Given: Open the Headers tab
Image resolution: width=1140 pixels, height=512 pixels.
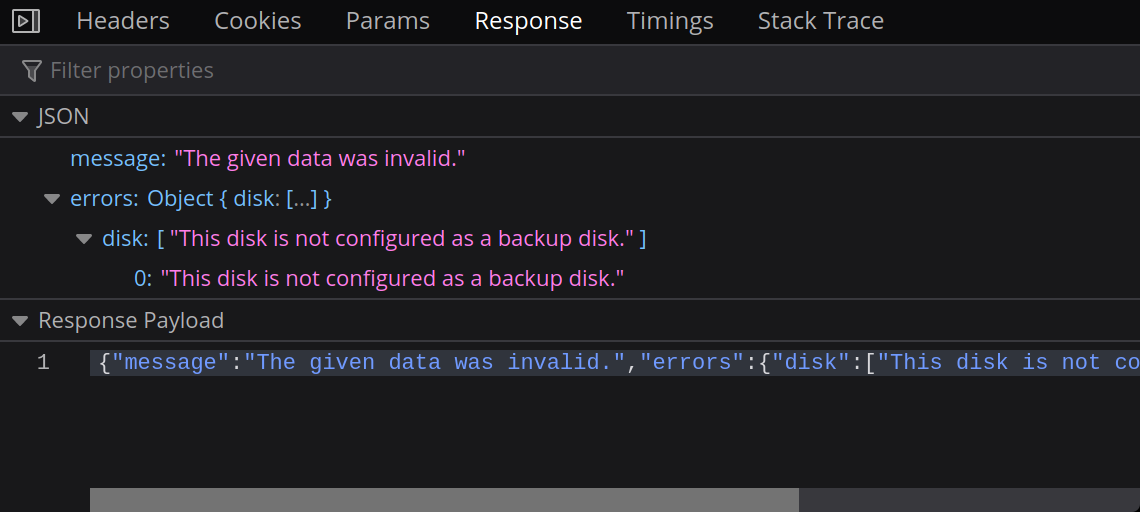Looking at the screenshot, I should click(x=123, y=21).
